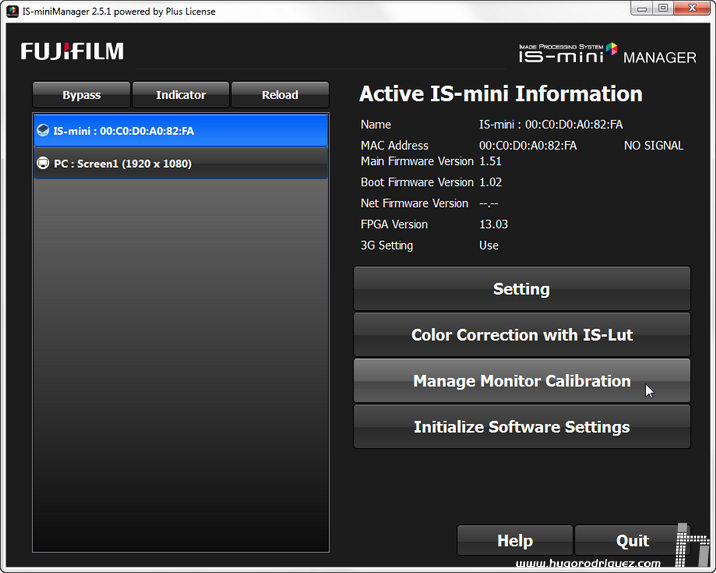Click FPGA Version value 13.03
This screenshot has width=716, height=573.
click(x=494, y=224)
